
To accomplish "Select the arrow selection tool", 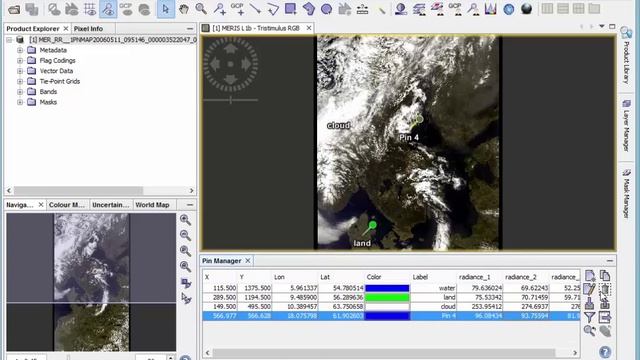I will coord(166,9).
